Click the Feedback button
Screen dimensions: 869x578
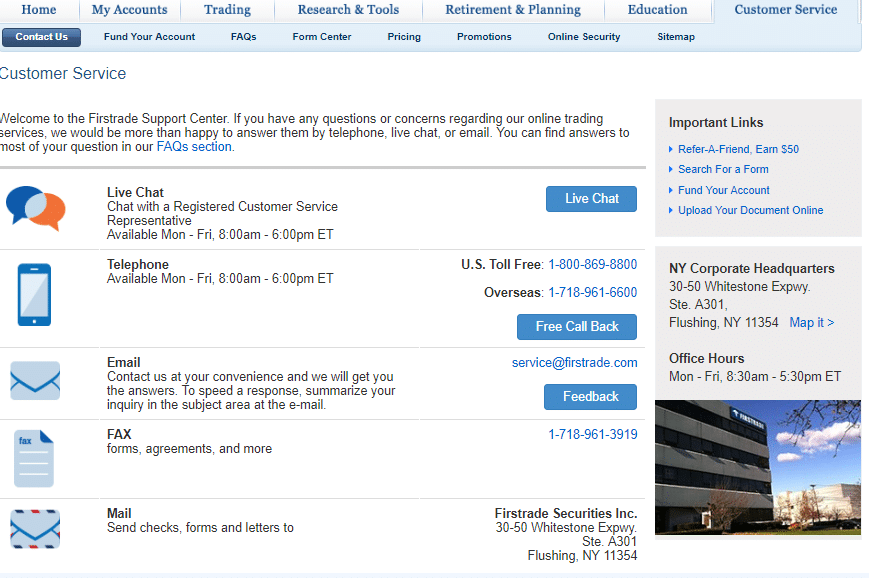(x=590, y=397)
